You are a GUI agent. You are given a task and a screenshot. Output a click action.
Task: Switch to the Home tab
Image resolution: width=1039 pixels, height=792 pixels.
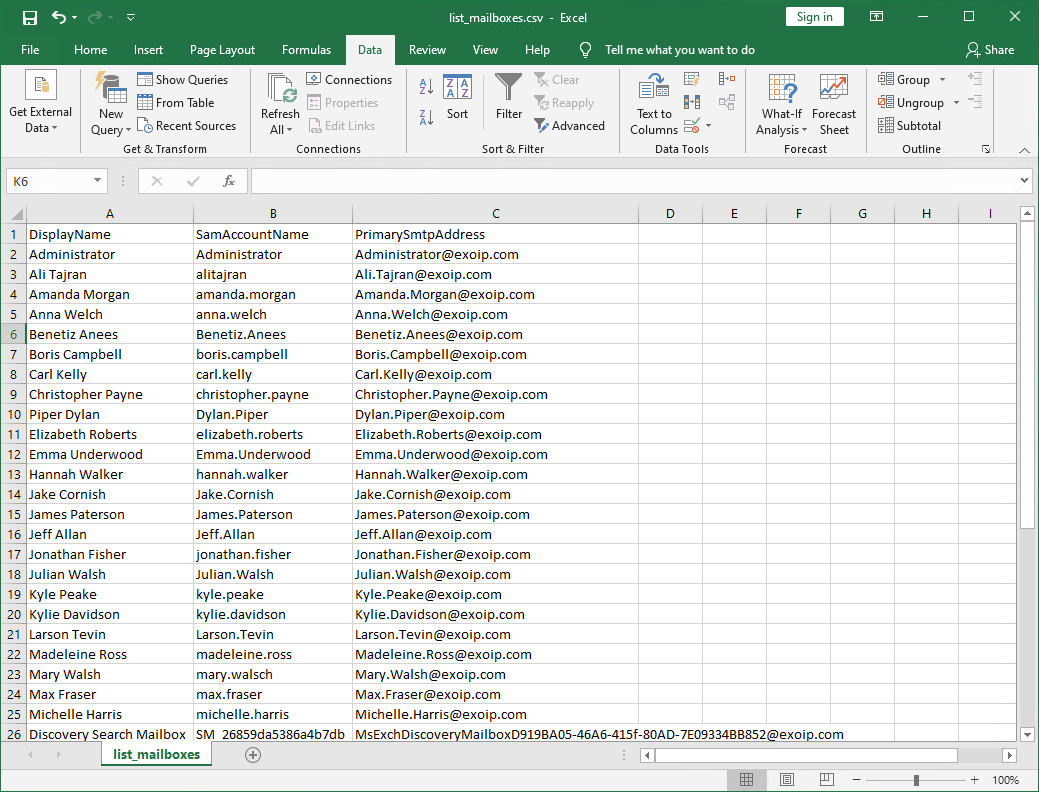click(91, 50)
